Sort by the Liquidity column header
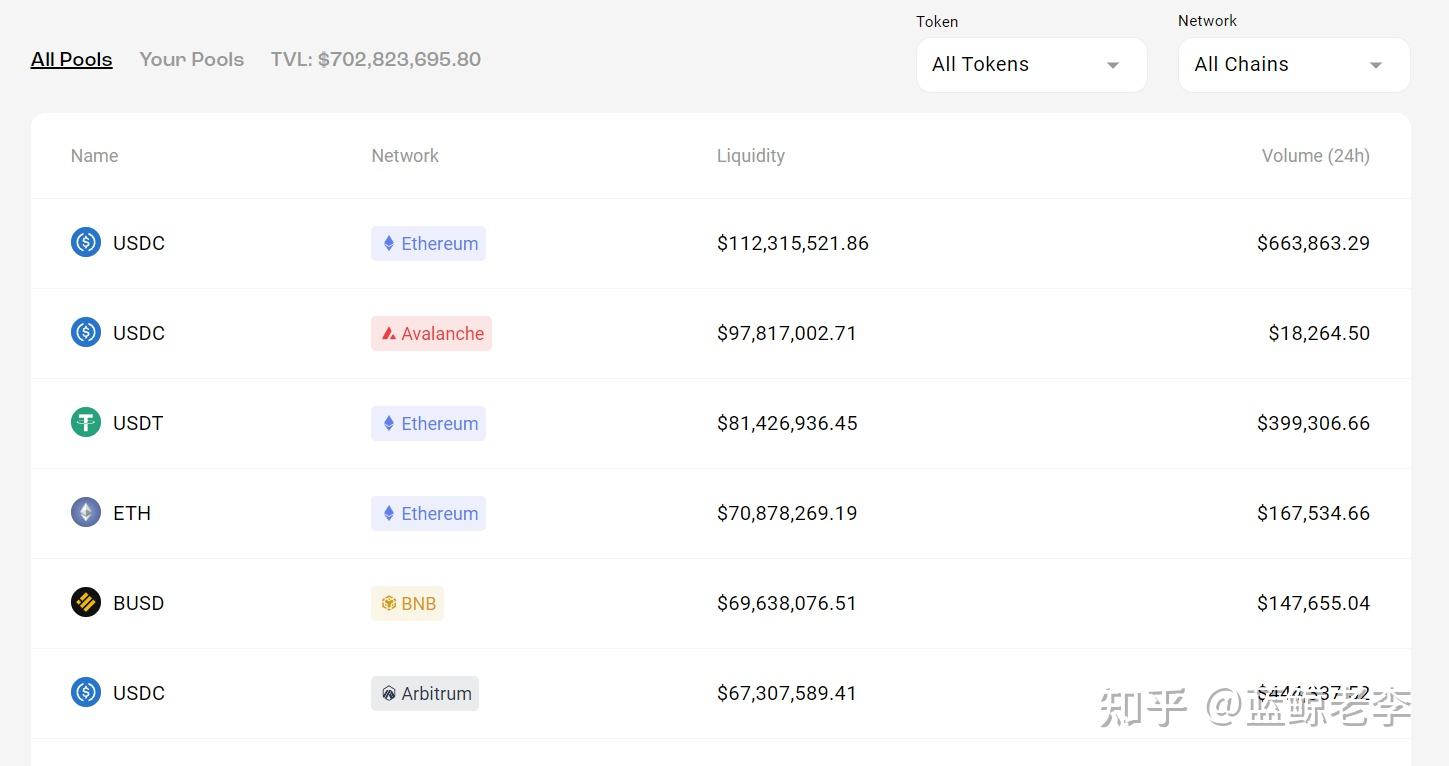The height and width of the screenshot is (766, 1449). 751,156
